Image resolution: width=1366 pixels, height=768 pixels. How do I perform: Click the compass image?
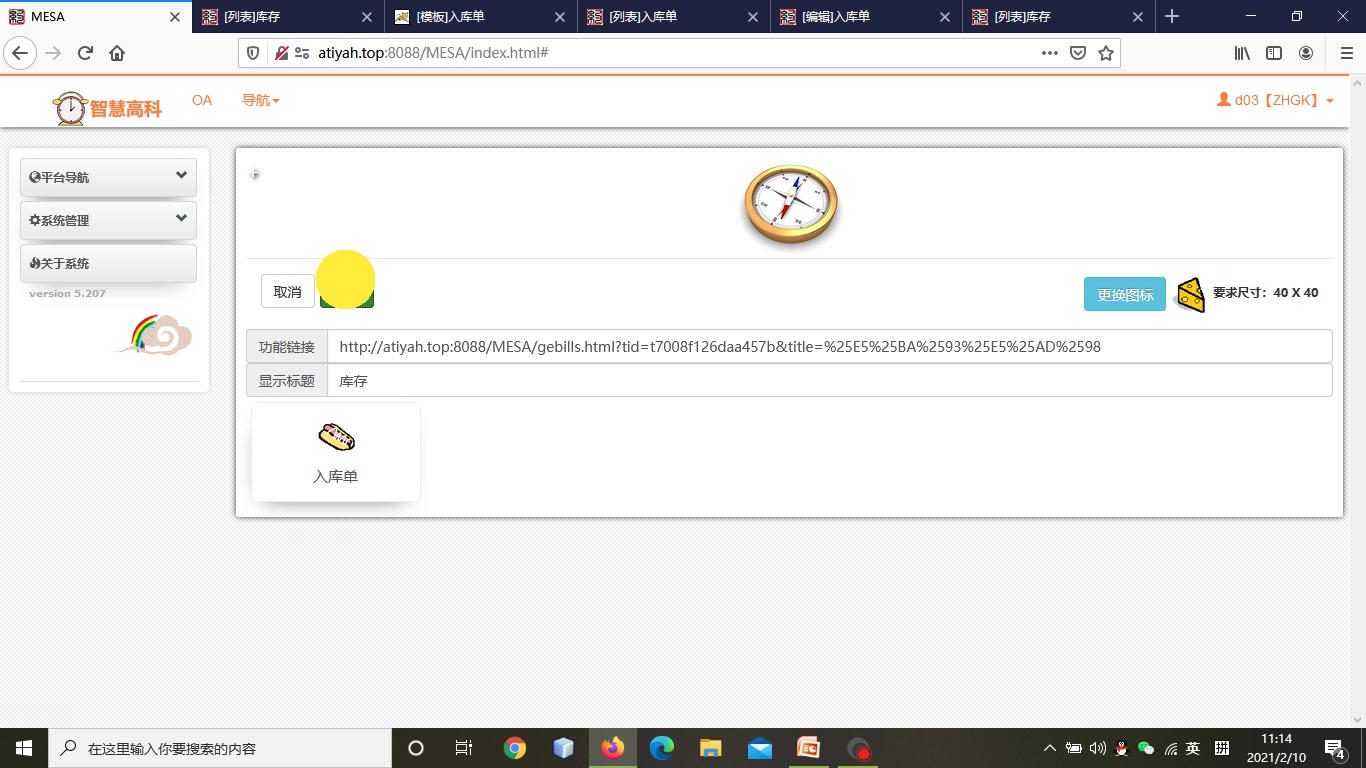pos(791,205)
